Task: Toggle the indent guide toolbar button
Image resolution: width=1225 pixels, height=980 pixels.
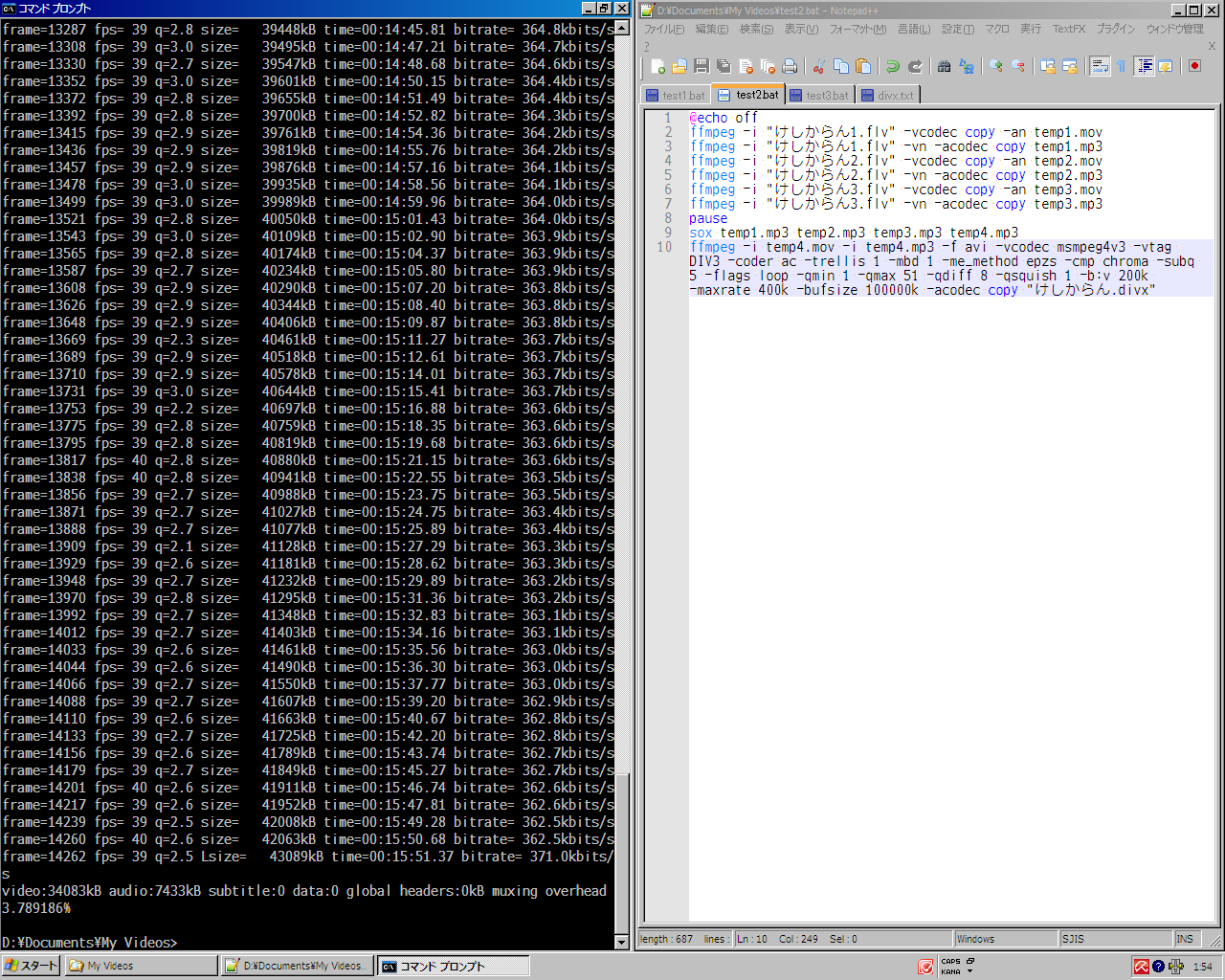Action: coord(1144,66)
